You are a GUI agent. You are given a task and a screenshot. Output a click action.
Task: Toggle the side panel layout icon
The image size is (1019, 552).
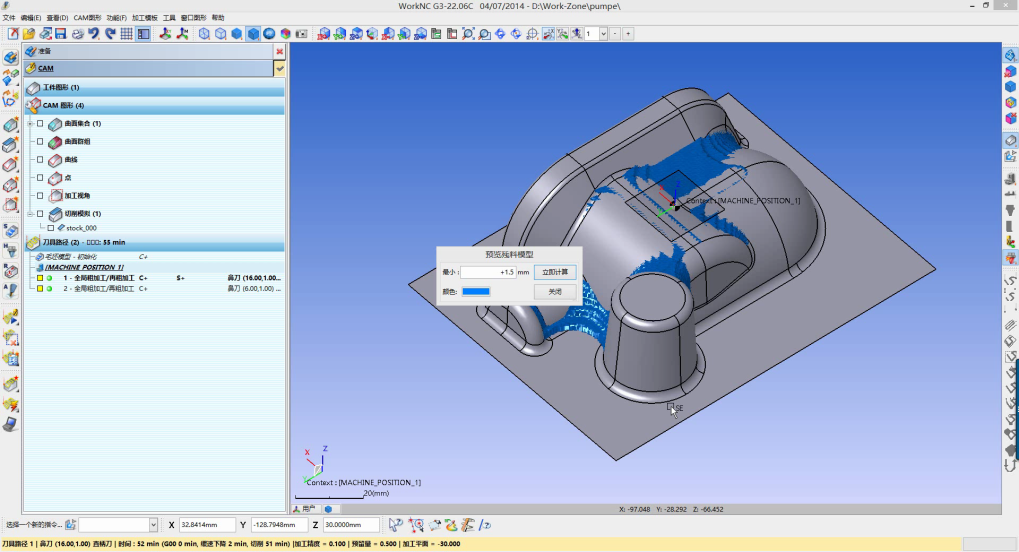coord(144,34)
